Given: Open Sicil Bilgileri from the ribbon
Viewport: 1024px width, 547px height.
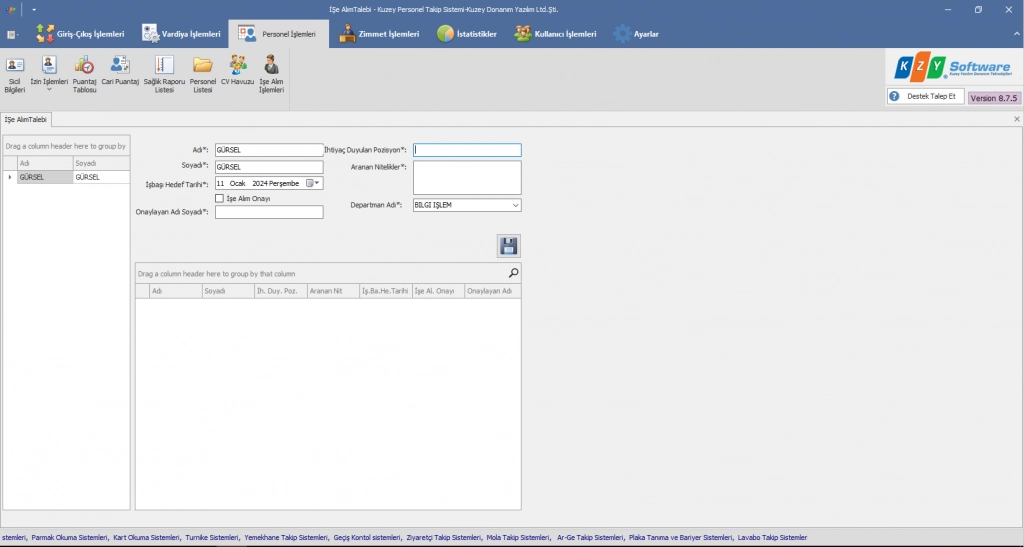Looking at the screenshot, I should pos(15,75).
